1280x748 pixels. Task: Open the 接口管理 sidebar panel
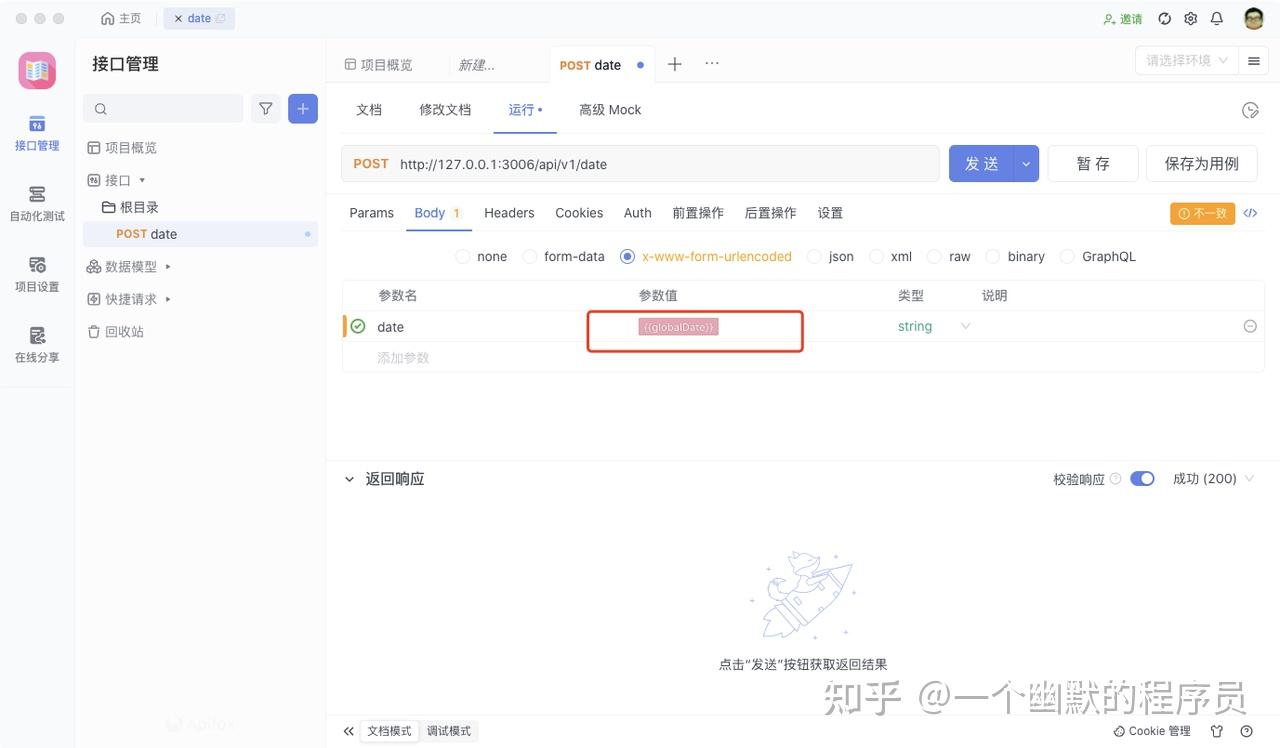[x=36, y=135]
